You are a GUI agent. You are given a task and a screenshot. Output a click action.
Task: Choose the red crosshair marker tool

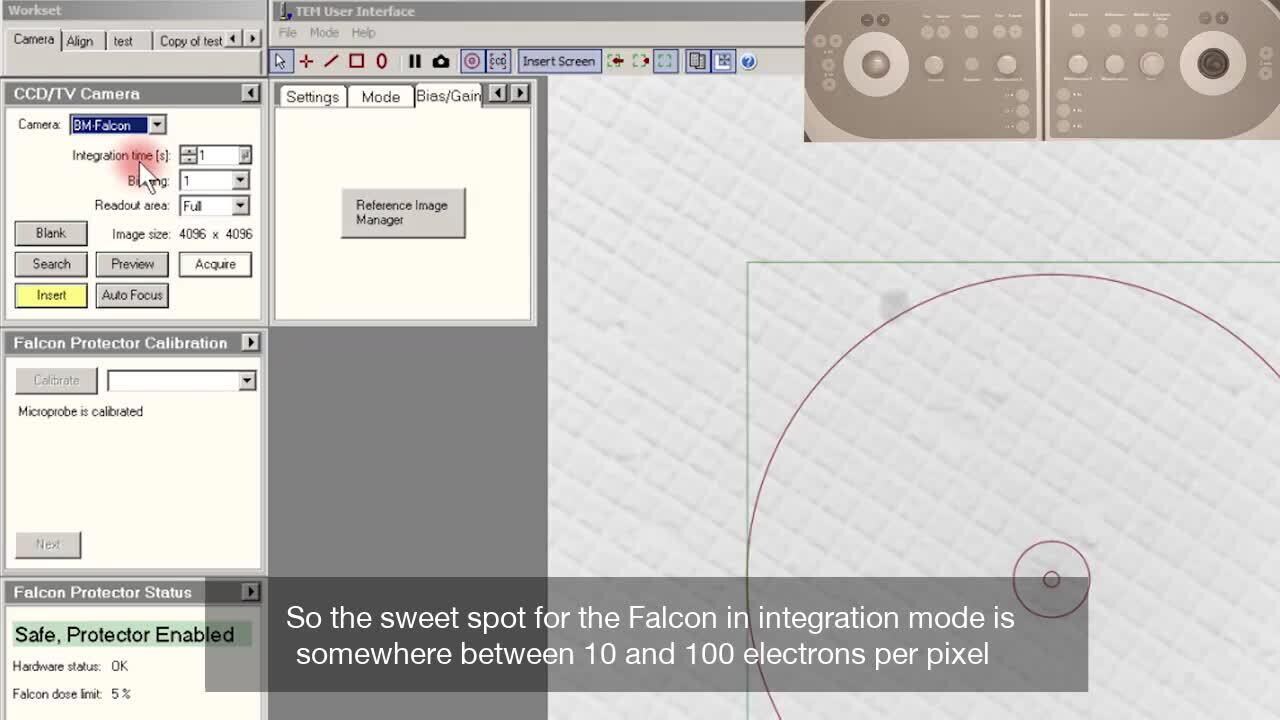(x=306, y=61)
